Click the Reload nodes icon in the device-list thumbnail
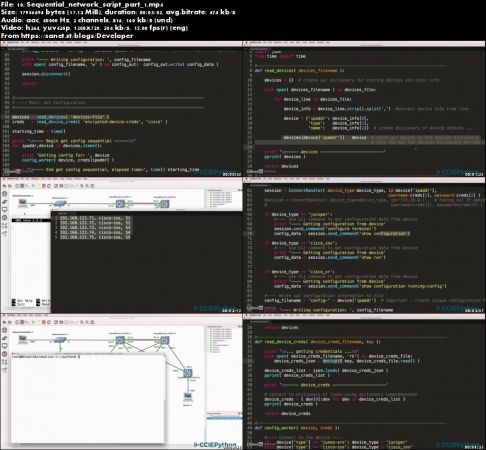 pyautogui.click(x=49, y=185)
